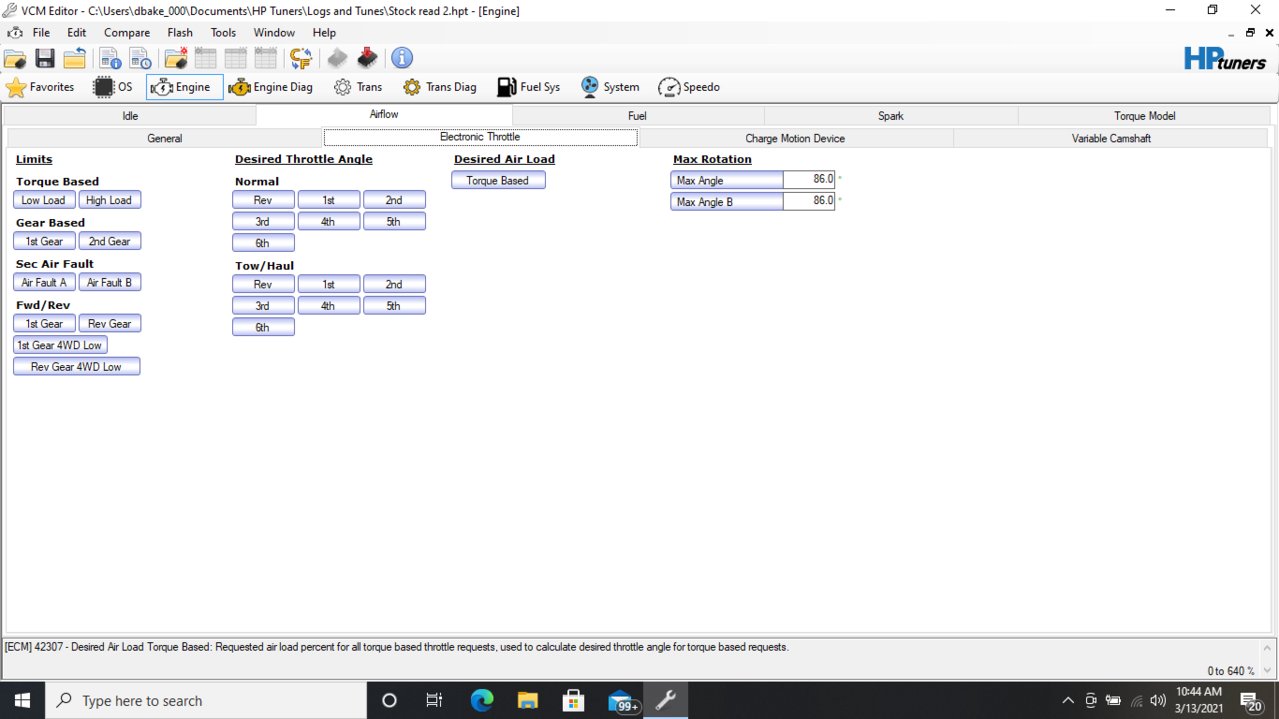Screen dimensions: 1279x719
Task: Click the ECM 42307 description text
Action: click(x=397, y=647)
